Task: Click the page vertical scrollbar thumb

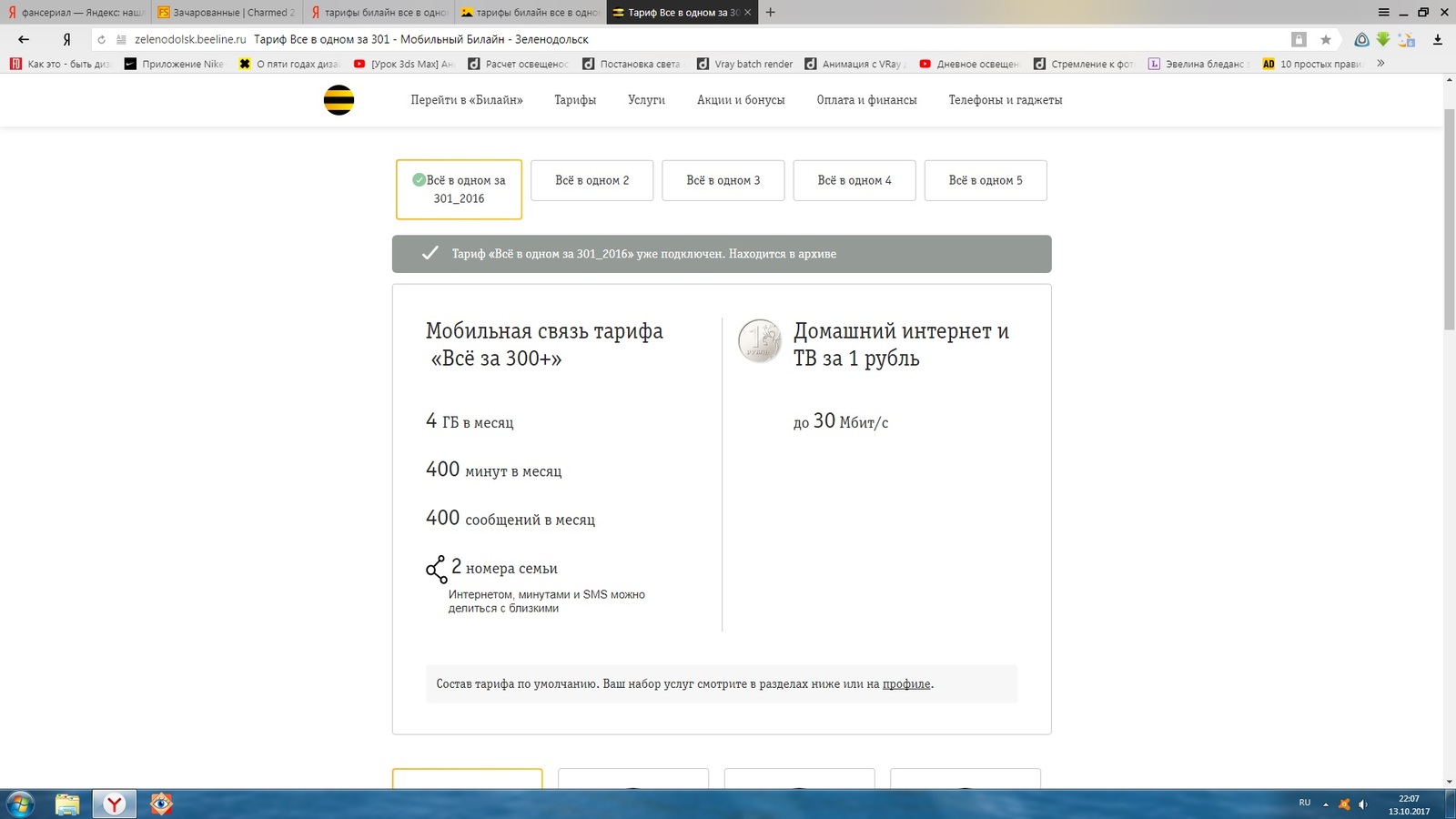Action: tap(1450, 218)
